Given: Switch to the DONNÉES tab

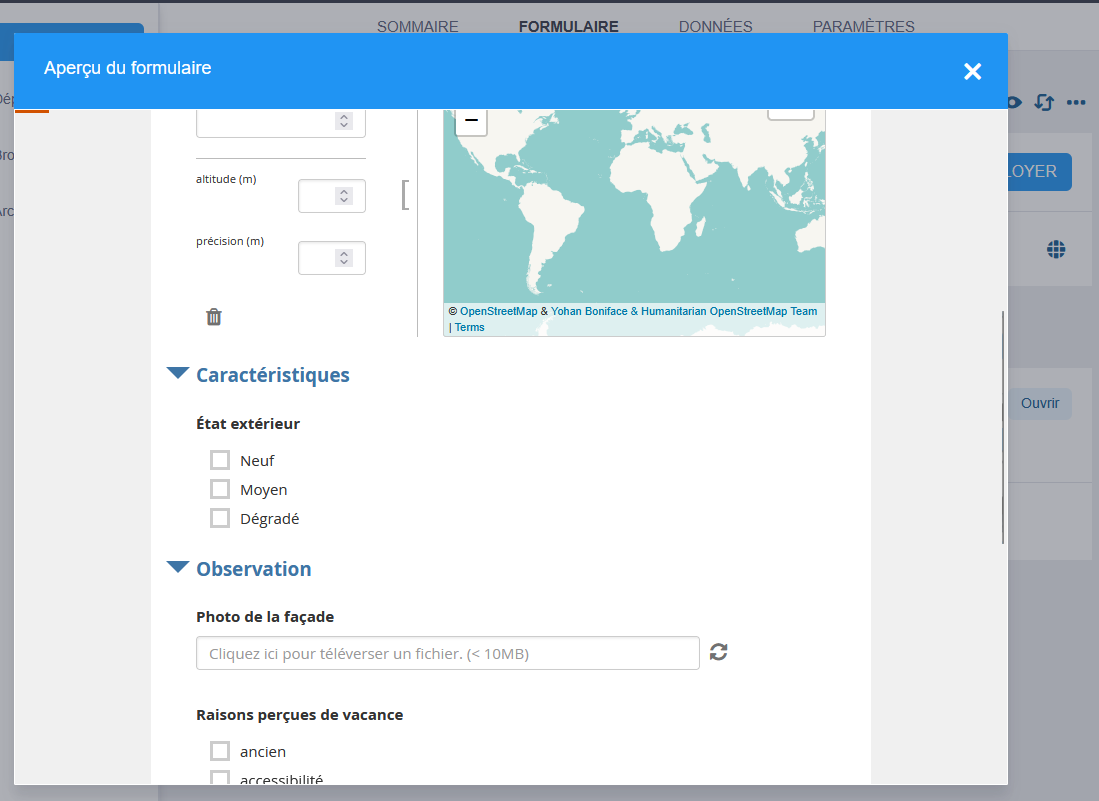Looking at the screenshot, I should pyautogui.click(x=715, y=27).
